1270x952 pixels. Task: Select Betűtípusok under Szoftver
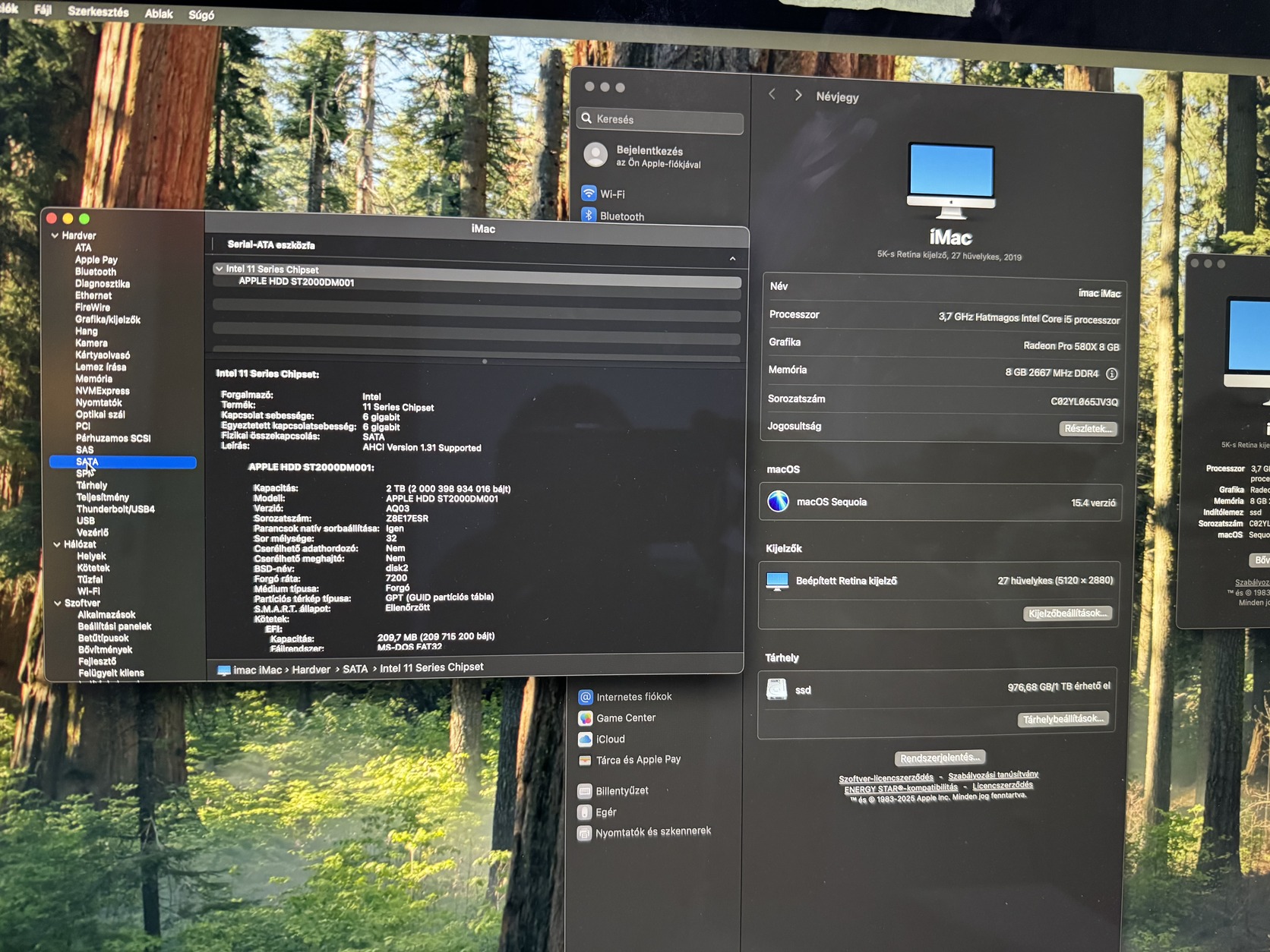click(103, 638)
